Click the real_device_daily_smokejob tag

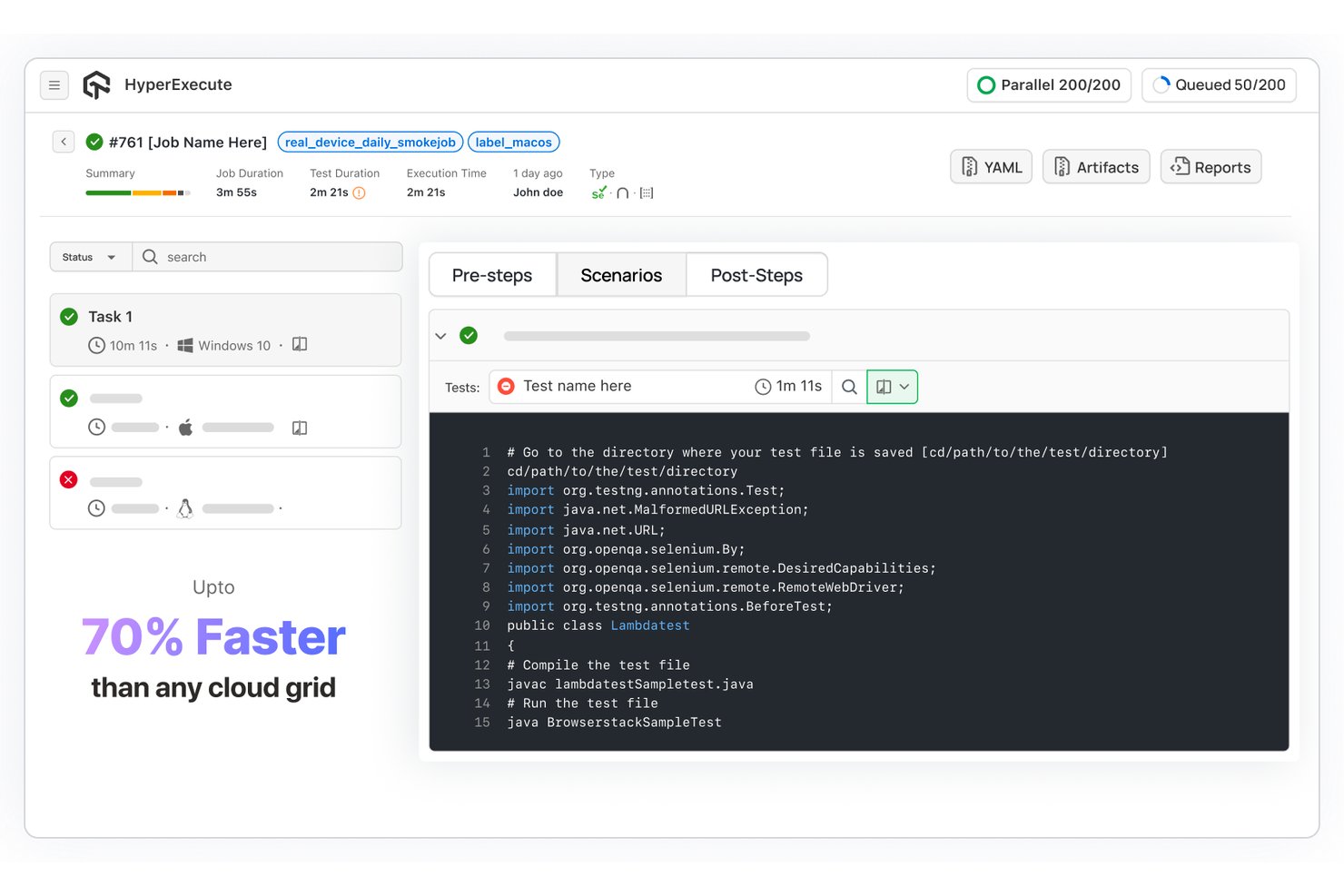tap(371, 142)
